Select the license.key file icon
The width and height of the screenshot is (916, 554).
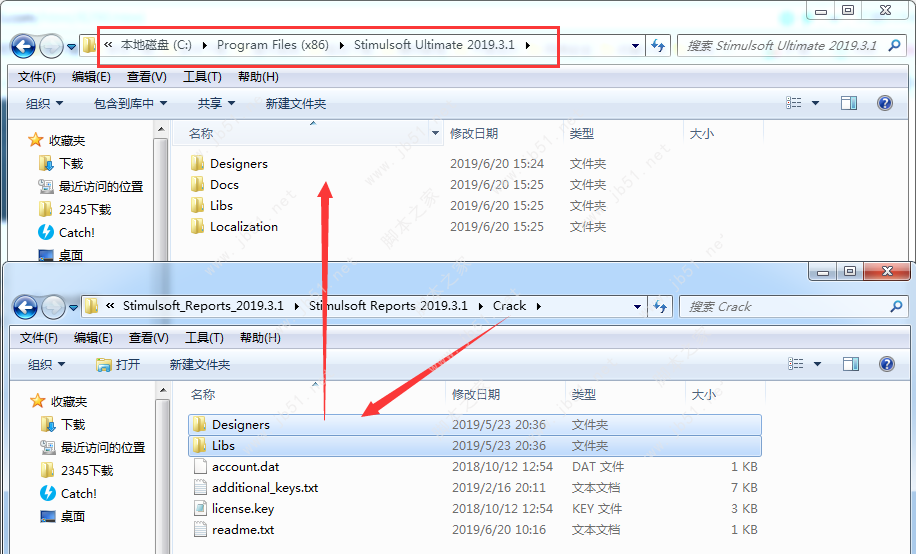(x=200, y=508)
